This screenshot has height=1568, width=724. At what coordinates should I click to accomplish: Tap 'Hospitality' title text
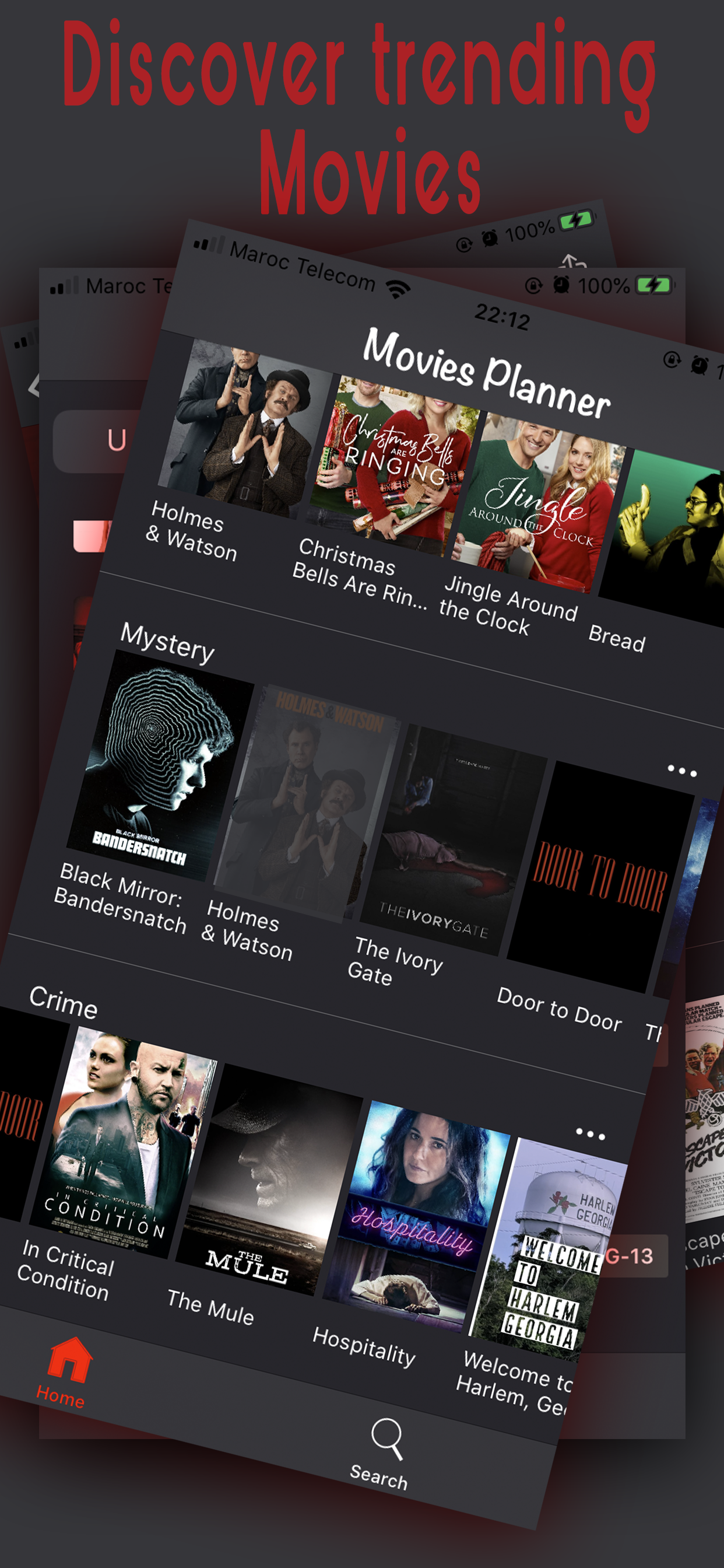(364, 1347)
